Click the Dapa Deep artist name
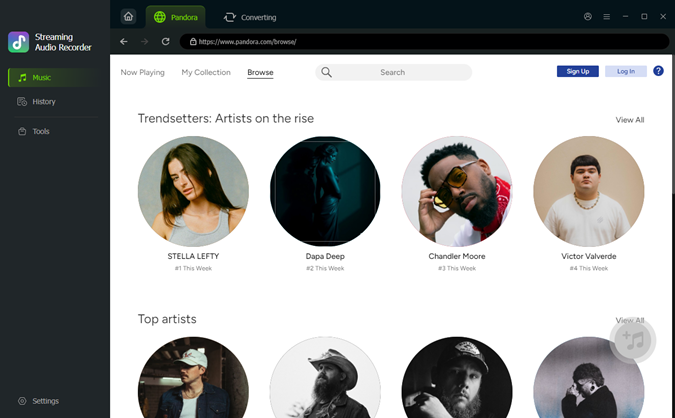675x418 pixels. point(325,256)
